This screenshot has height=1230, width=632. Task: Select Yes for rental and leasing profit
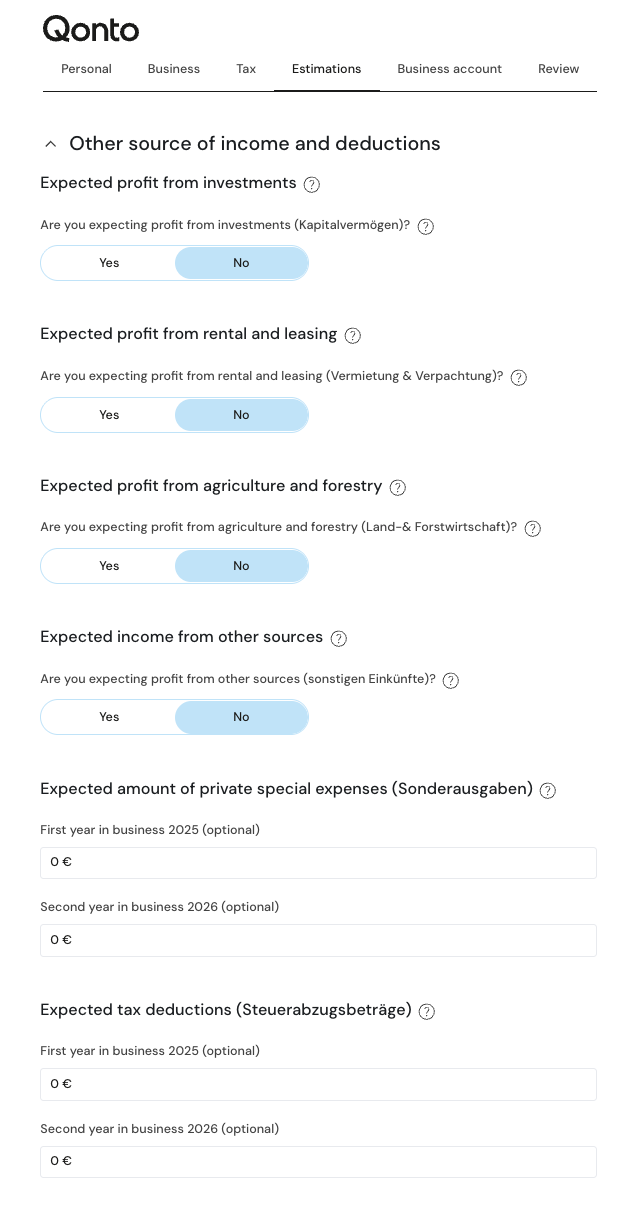coord(109,415)
